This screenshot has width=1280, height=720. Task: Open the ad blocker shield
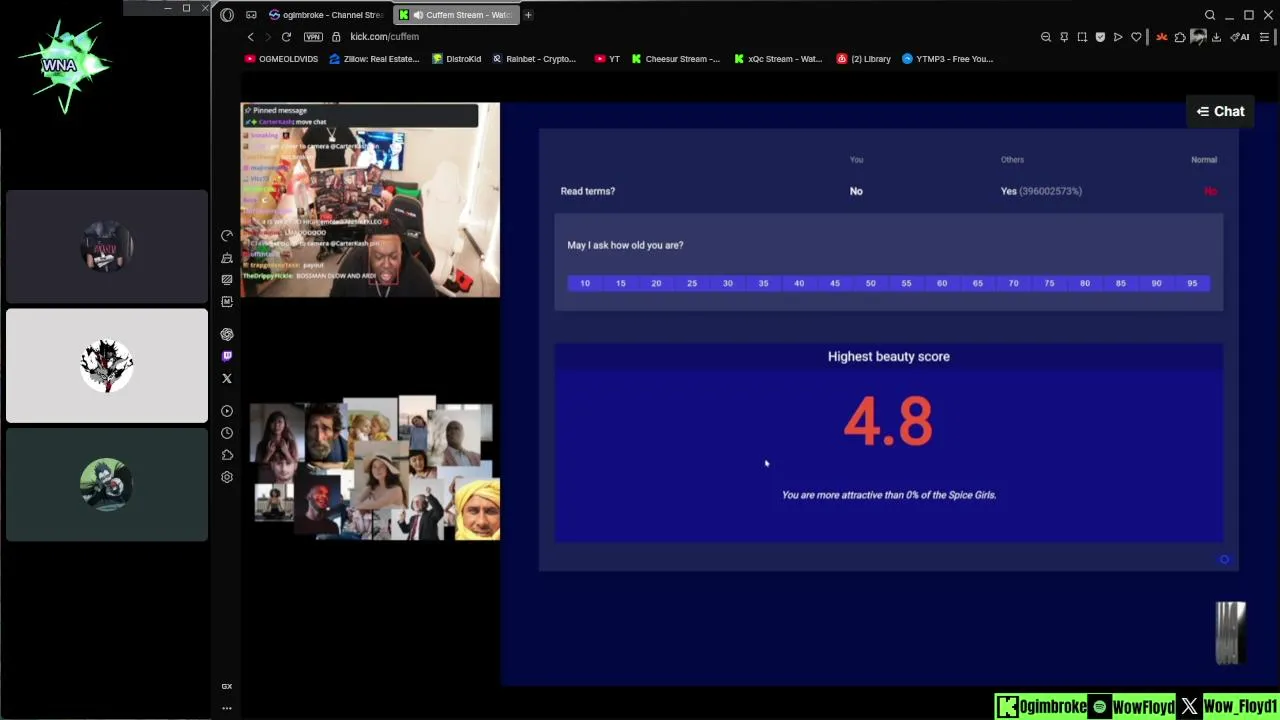pos(1100,37)
